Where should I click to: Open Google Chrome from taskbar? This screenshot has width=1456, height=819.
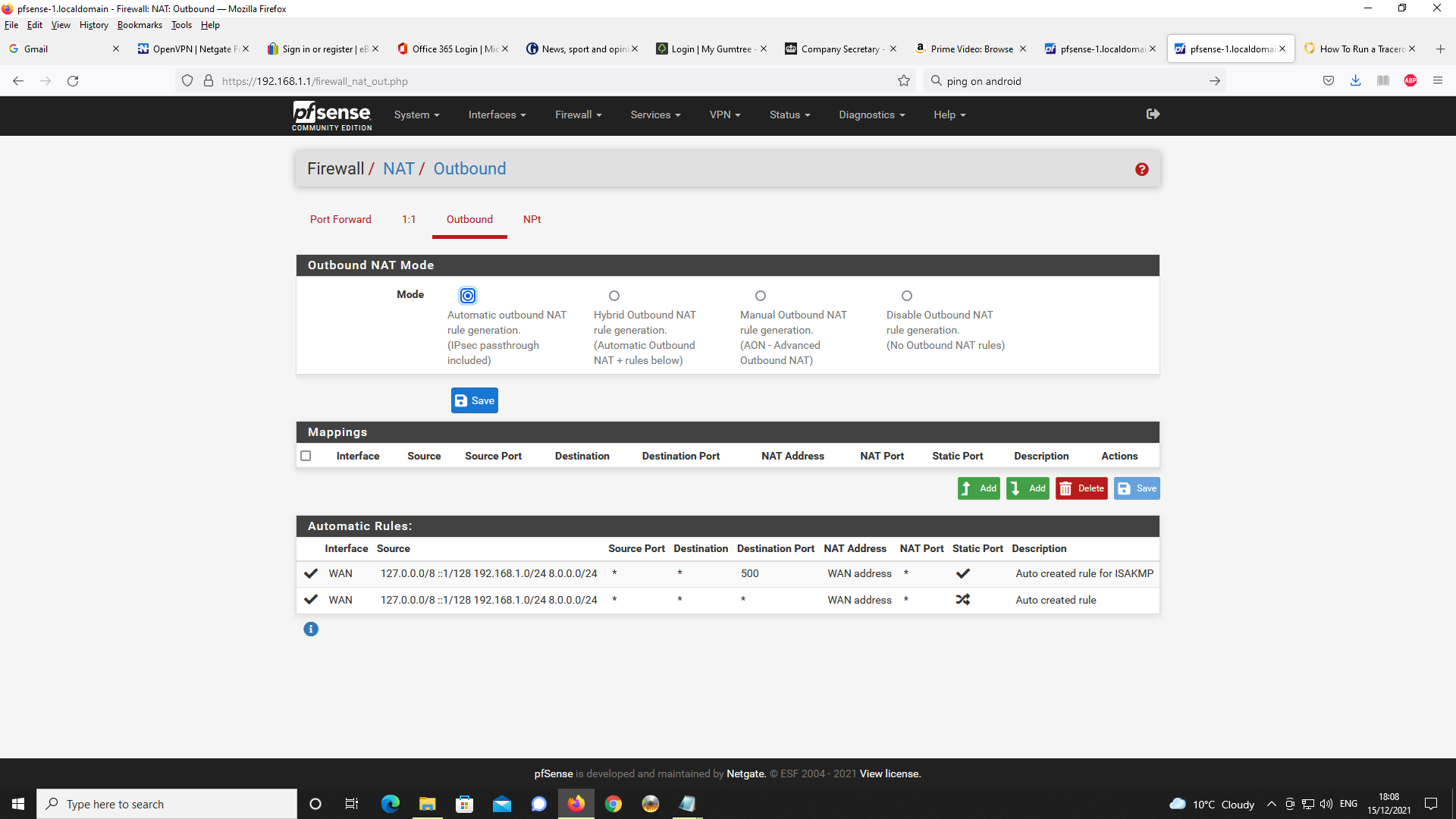pos(613,804)
